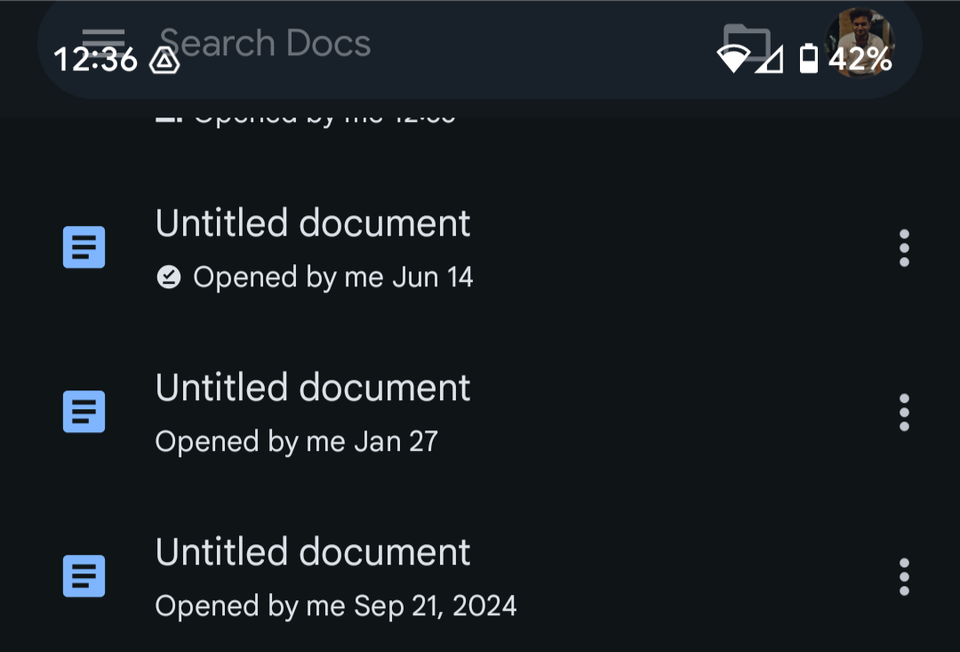The height and width of the screenshot is (652, 960).
Task: Open Untitled document opened Sep 21, 2024
Action: point(312,553)
